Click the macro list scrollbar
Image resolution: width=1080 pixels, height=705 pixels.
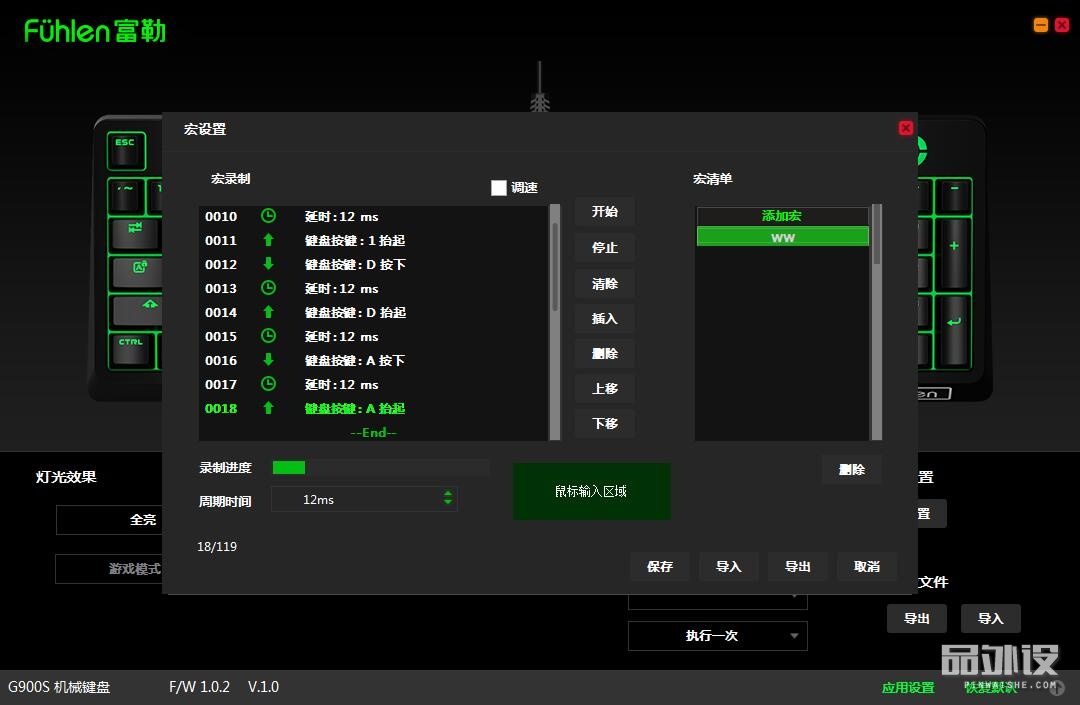click(x=877, y=320)
